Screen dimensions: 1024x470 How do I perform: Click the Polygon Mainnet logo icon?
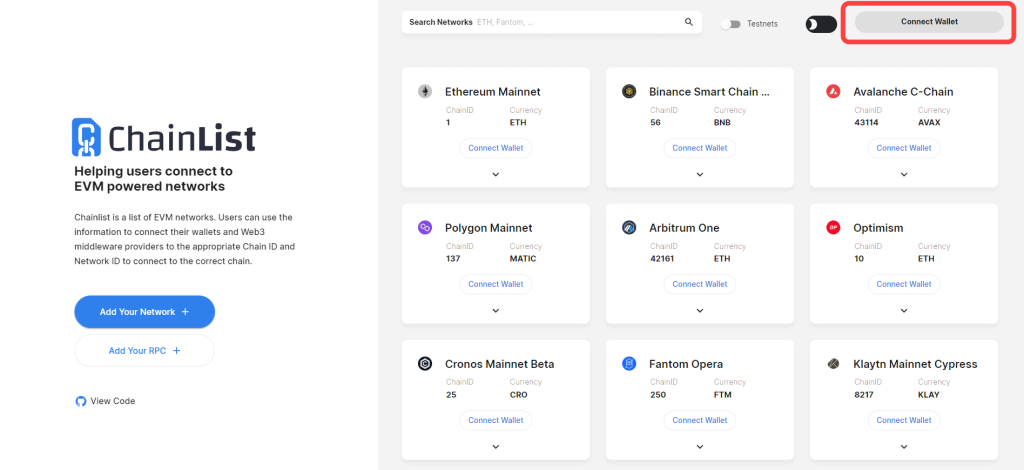tap(425, 228)
